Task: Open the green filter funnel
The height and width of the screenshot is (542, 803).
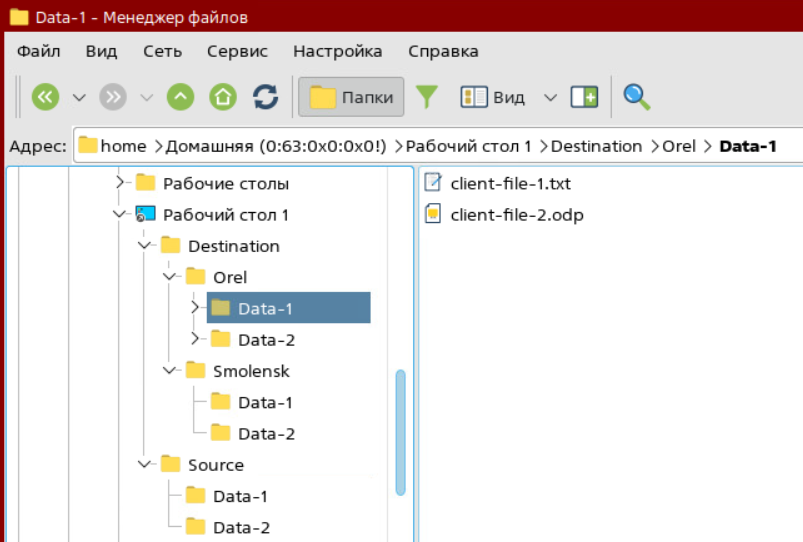Action: (x=427, y=97)
